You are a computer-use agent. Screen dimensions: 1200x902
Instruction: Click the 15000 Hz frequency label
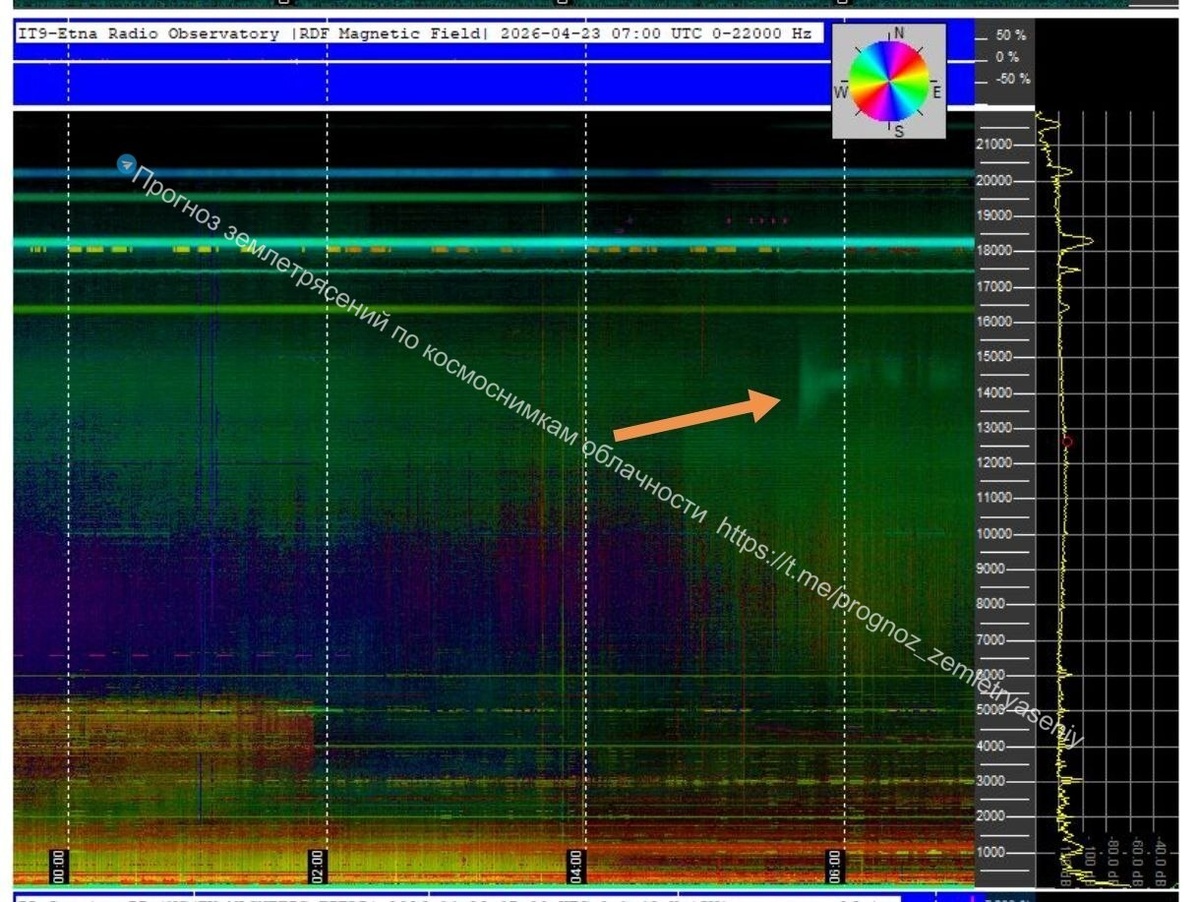click(x=996, y=357)
